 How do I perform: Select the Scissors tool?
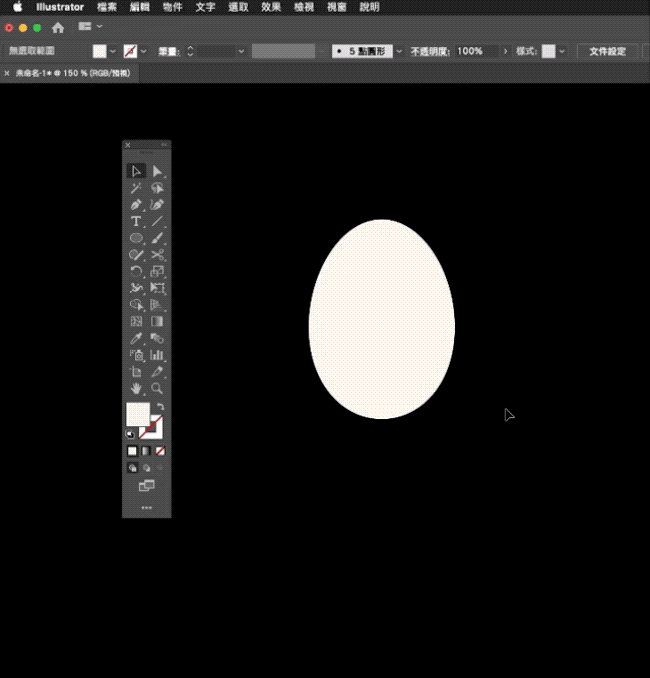point(157,255)
